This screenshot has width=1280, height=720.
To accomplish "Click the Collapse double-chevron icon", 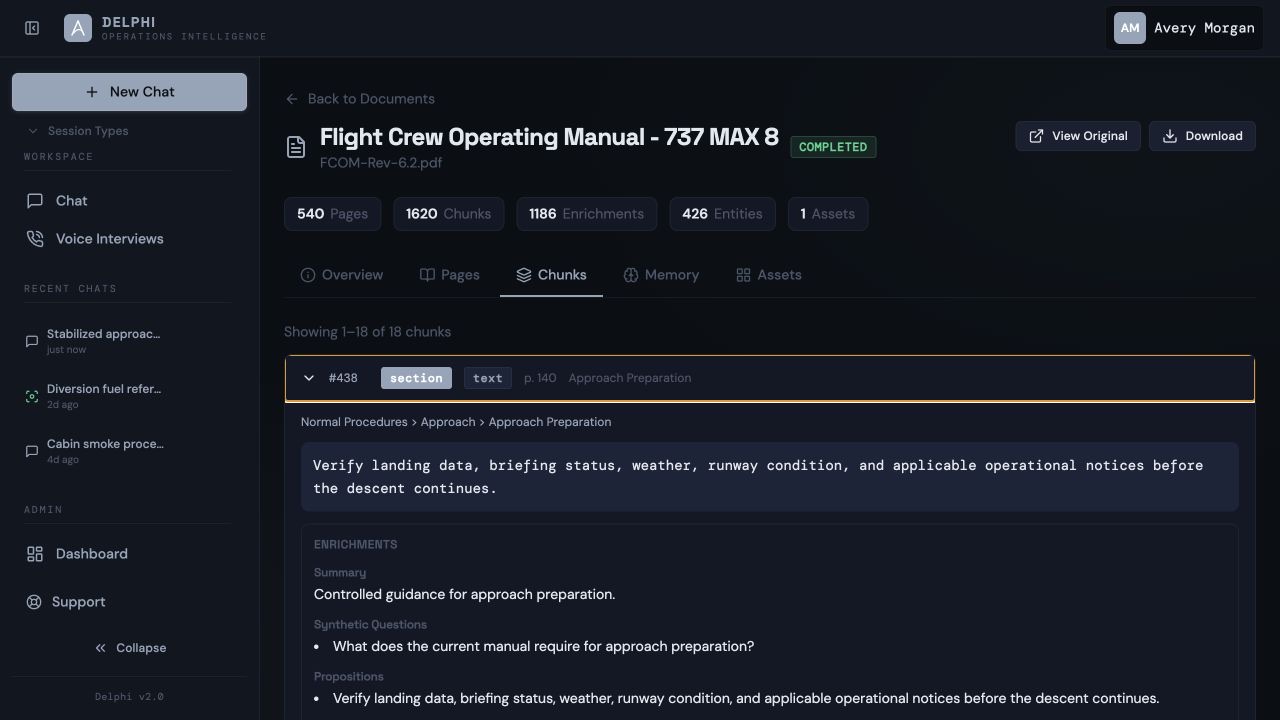I will 100,648.
